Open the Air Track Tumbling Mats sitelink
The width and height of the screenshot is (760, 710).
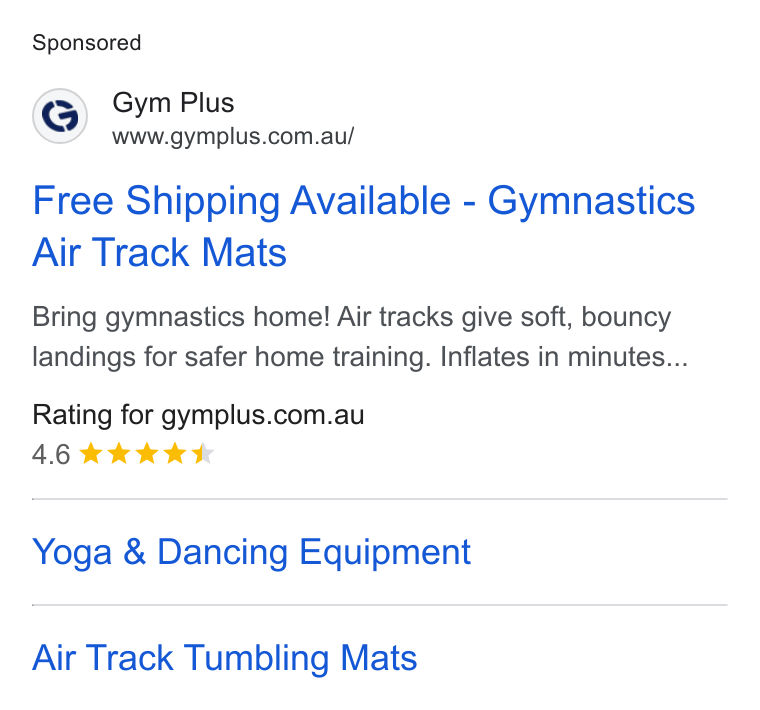[x=224, y=658]
